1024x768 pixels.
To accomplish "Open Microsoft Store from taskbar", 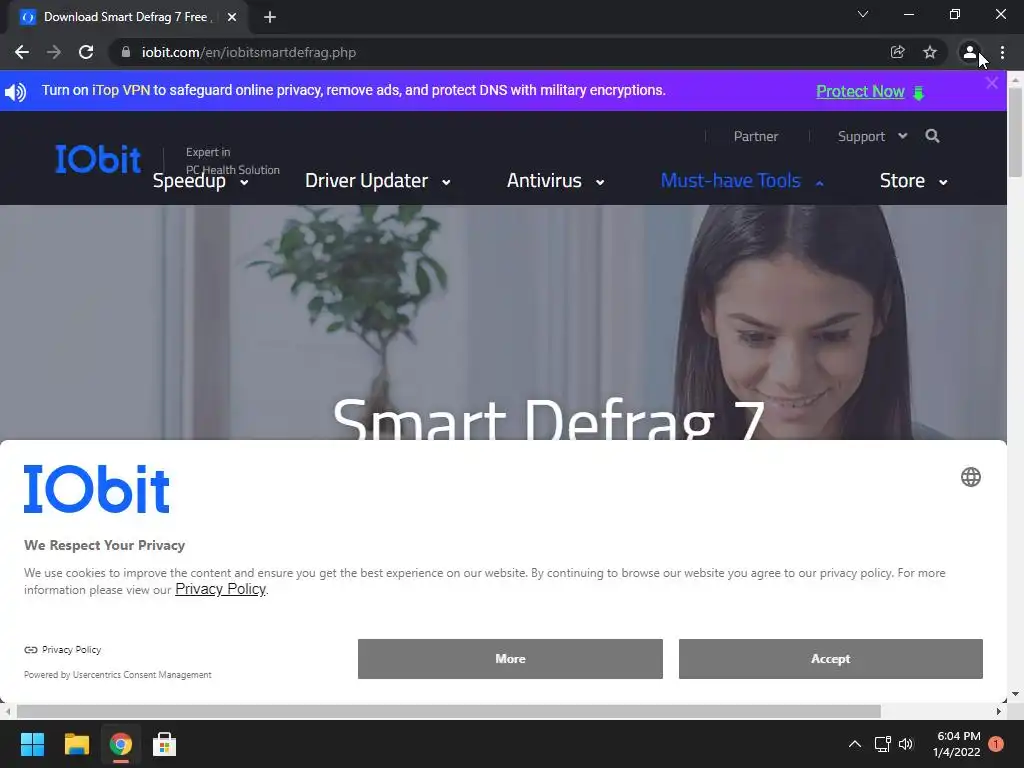I will point(165,744).
